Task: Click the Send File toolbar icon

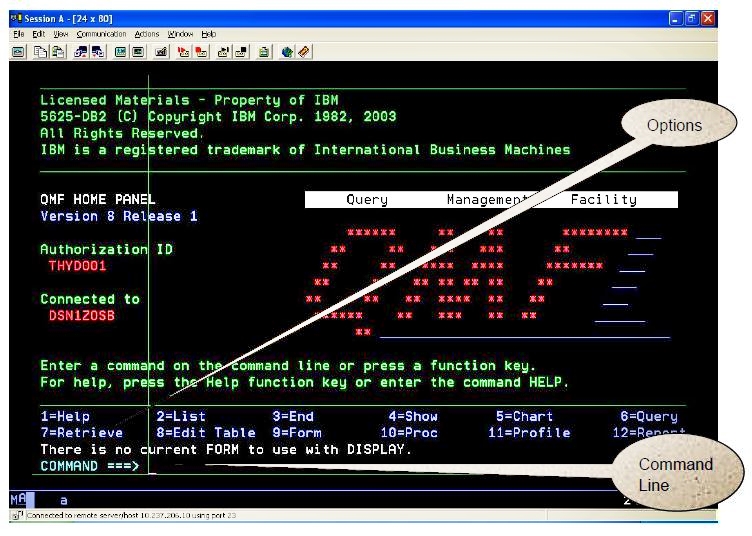Action: tap(79, 51)
